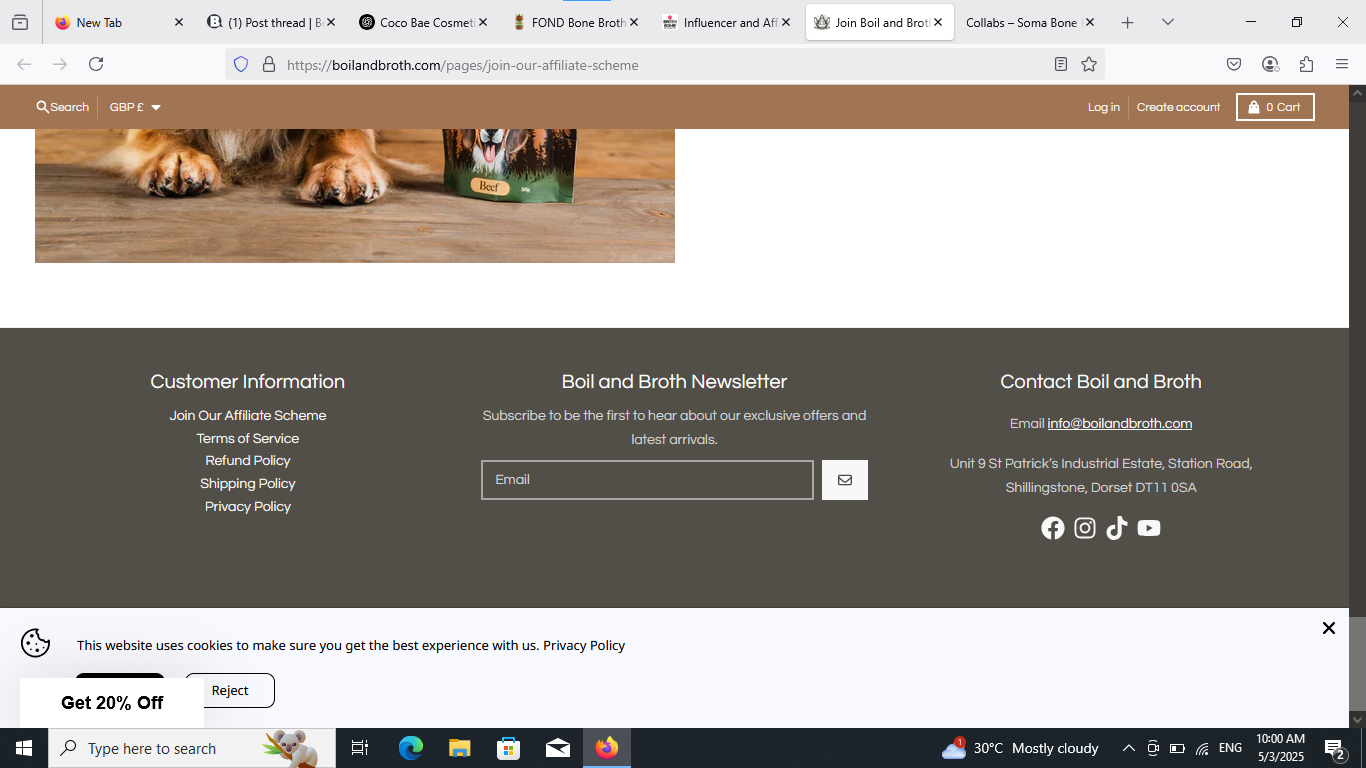Open the Facebook page icon

tap(1053, 528)
